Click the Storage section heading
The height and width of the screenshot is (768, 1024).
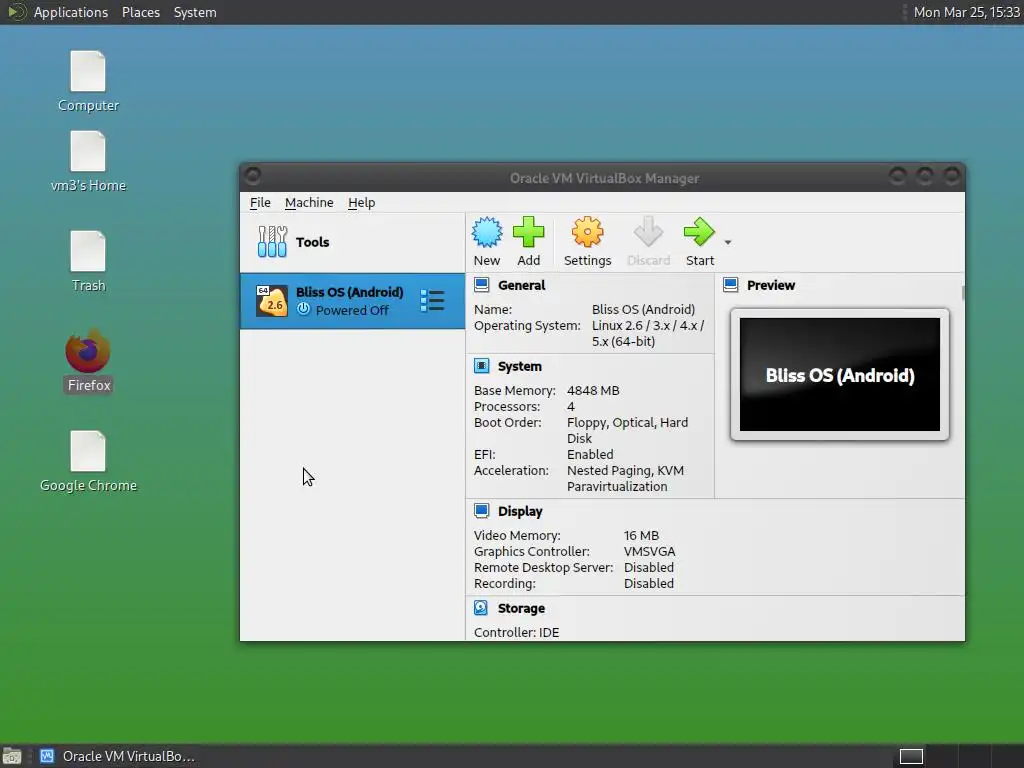tap(520, 609)
